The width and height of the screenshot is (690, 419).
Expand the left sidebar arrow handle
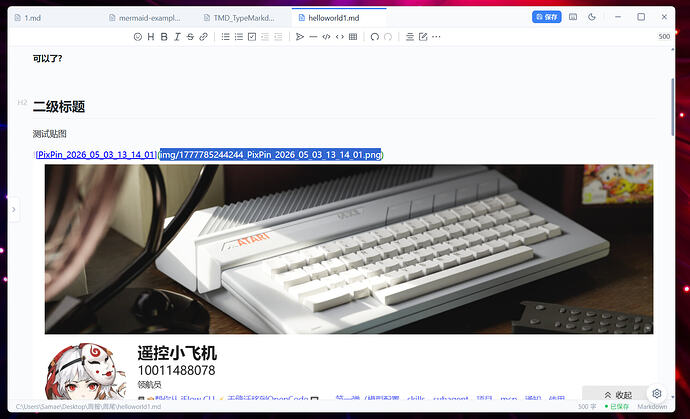[x=14, y=210]
